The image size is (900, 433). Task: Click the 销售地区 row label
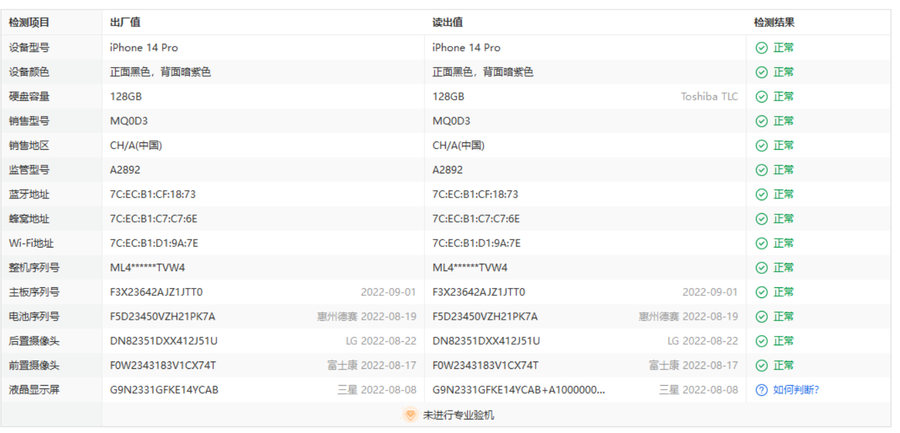pyautogui.click(x=29, y=145)
